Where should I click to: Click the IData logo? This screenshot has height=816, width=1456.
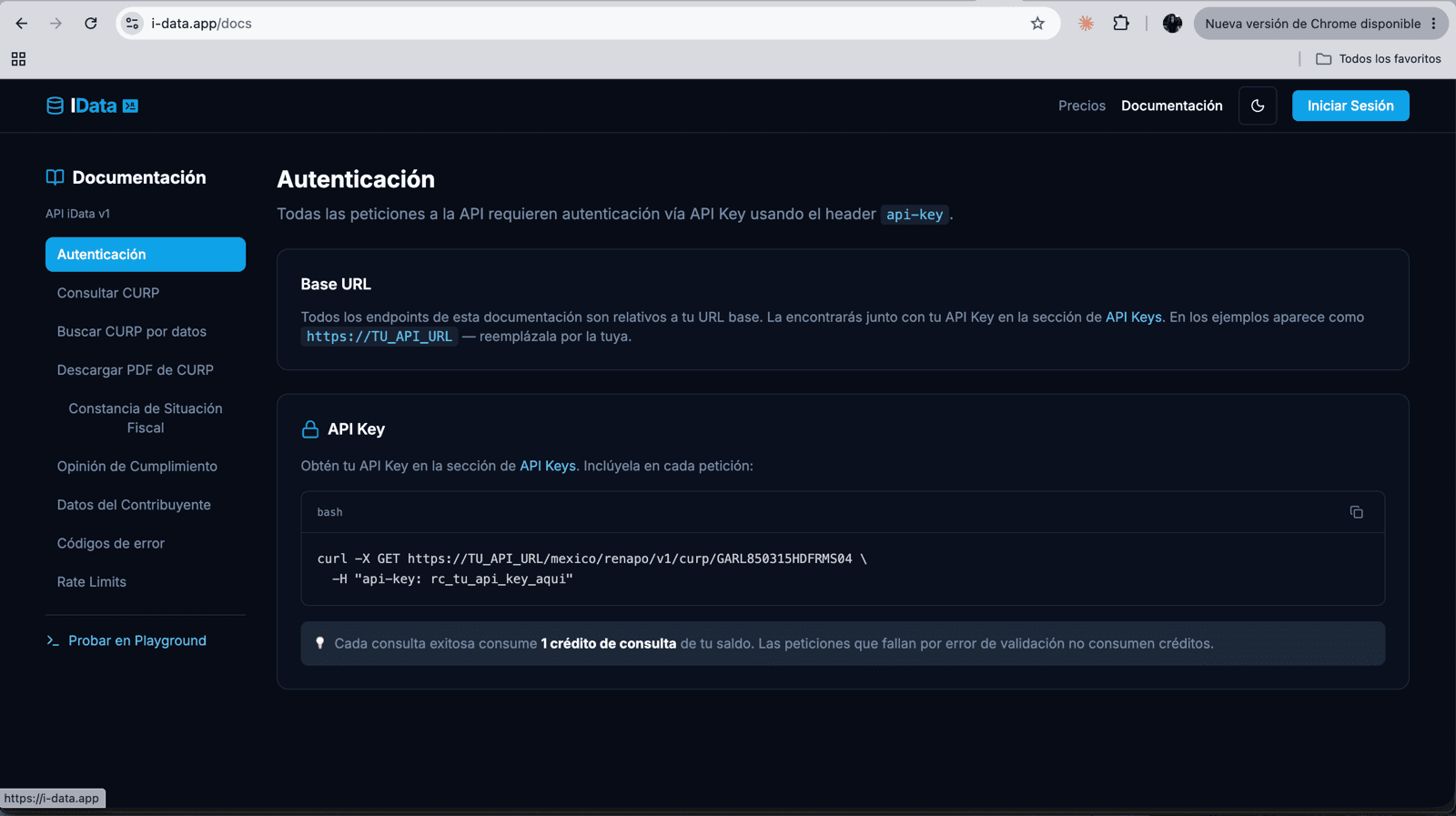click(92, 106)
